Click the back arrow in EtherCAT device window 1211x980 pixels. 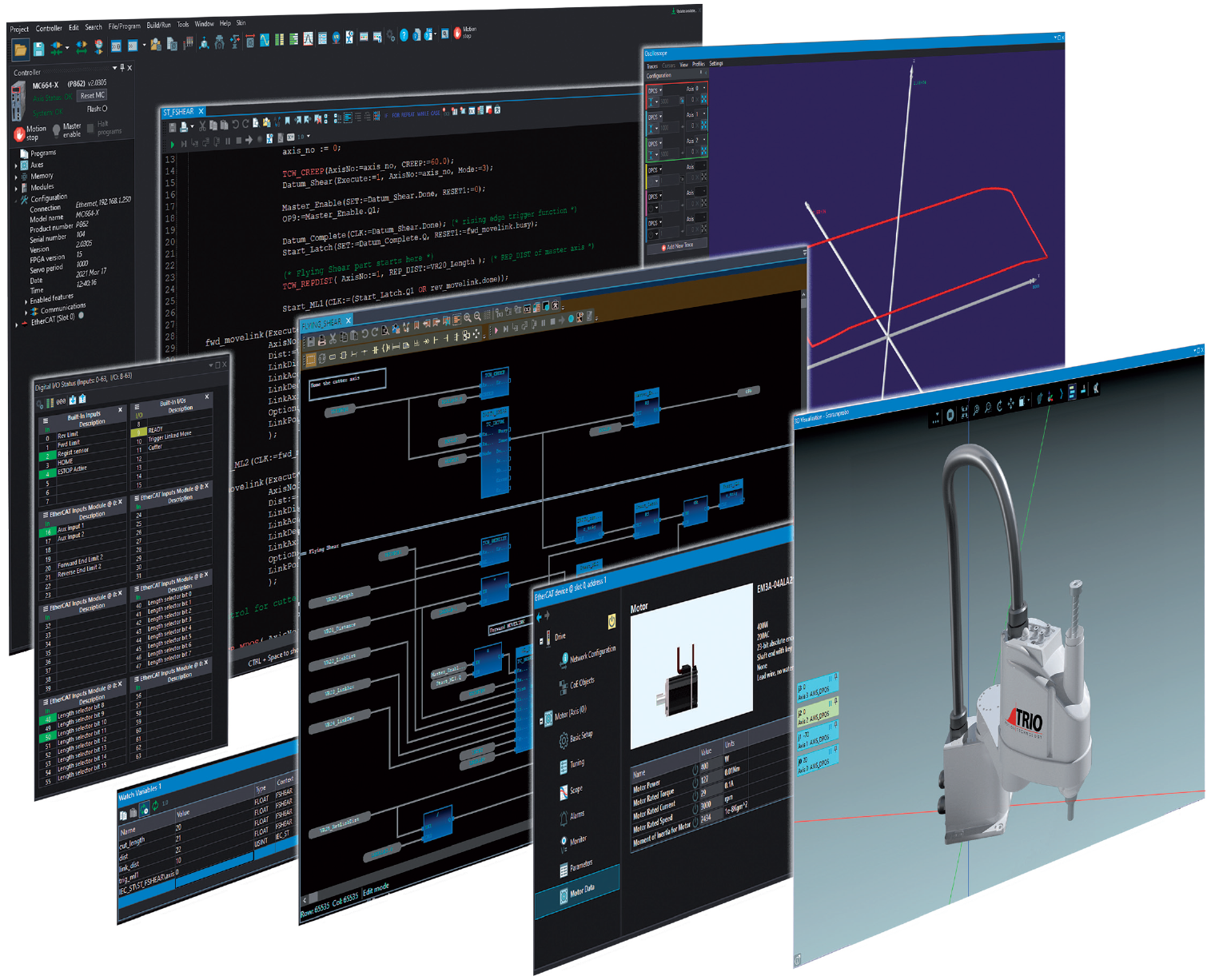(539, 617)
